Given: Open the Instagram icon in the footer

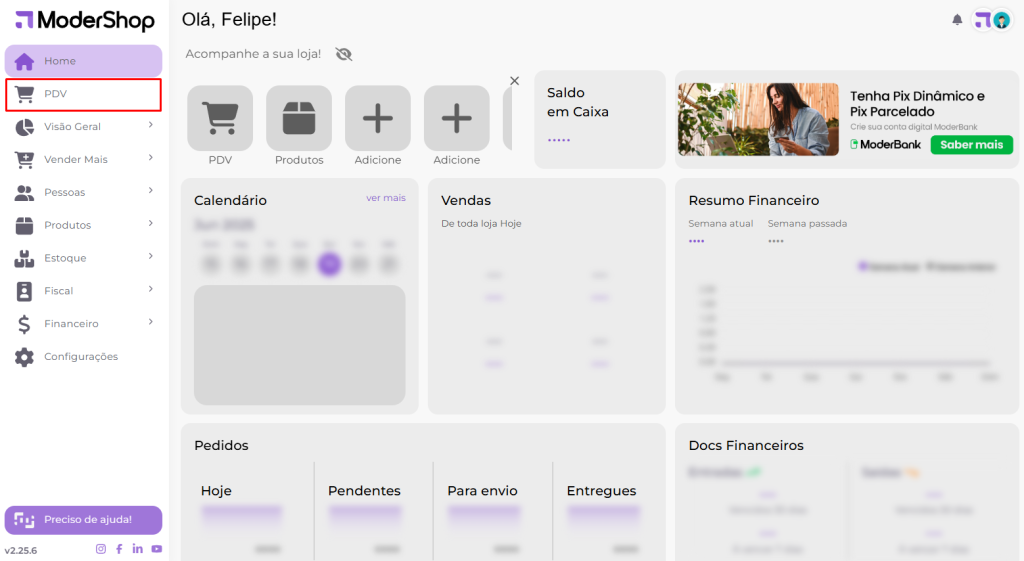Looking at the screenshot, I should coord(101,549).
